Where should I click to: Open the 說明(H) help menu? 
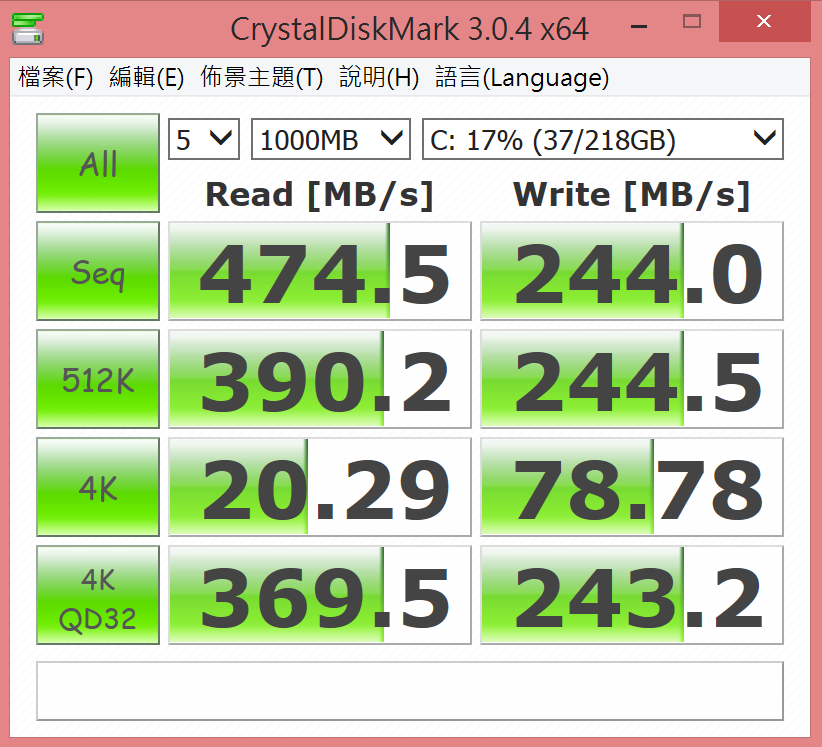pos(379,78)
